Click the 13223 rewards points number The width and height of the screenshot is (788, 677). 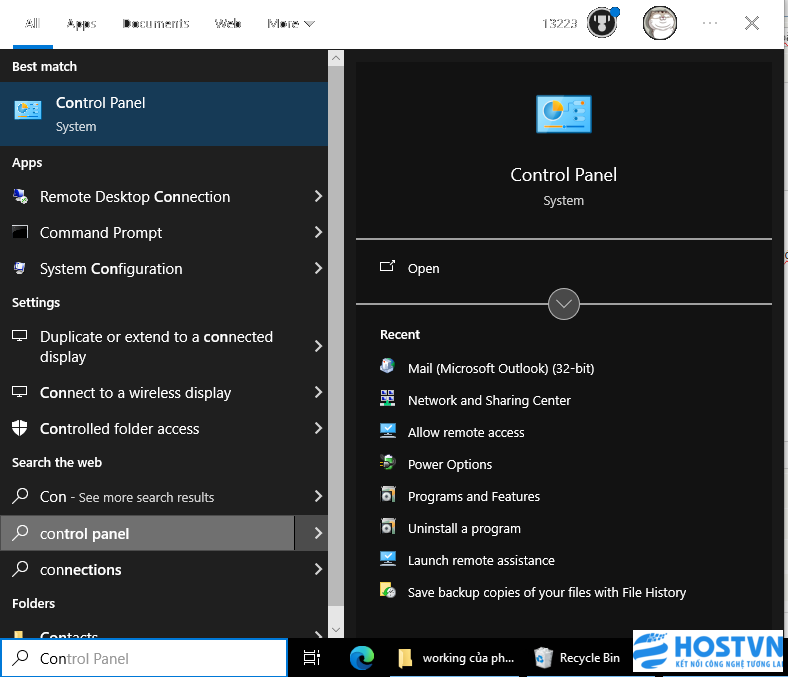pos(559,23)
